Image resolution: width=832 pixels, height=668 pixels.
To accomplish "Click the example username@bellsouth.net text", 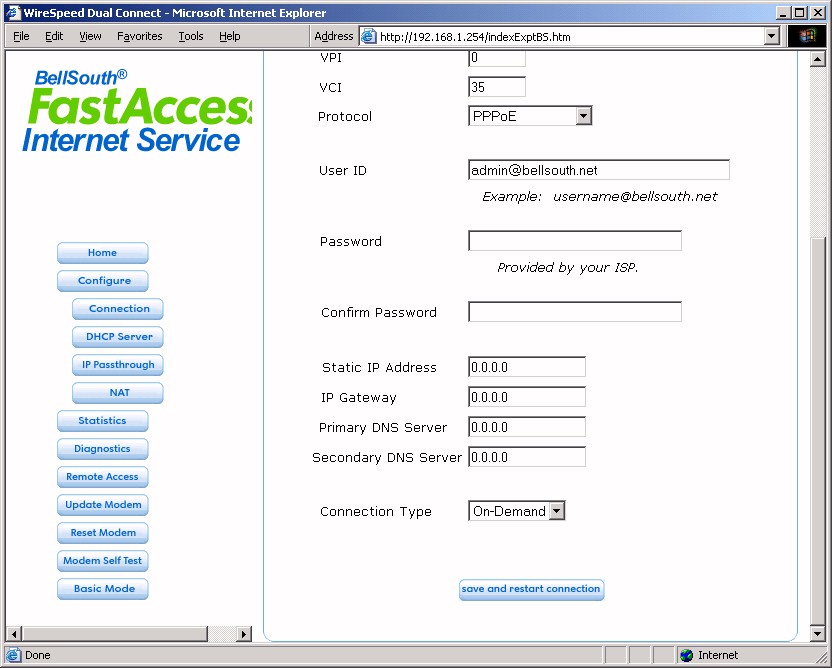I will (635, 197).
